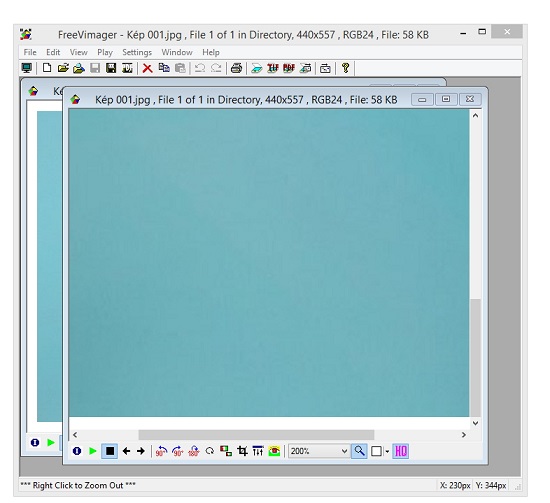Go to next image with right arrow

(141, 451)
